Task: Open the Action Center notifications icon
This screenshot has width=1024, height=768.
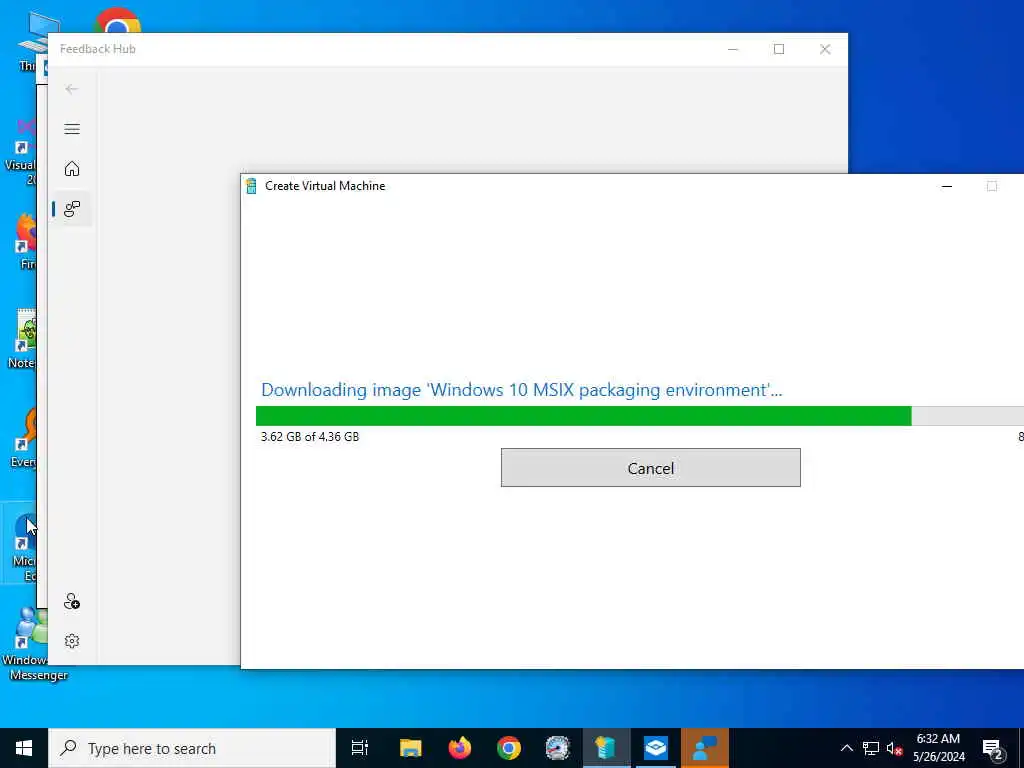Action: tap(993, 749)
